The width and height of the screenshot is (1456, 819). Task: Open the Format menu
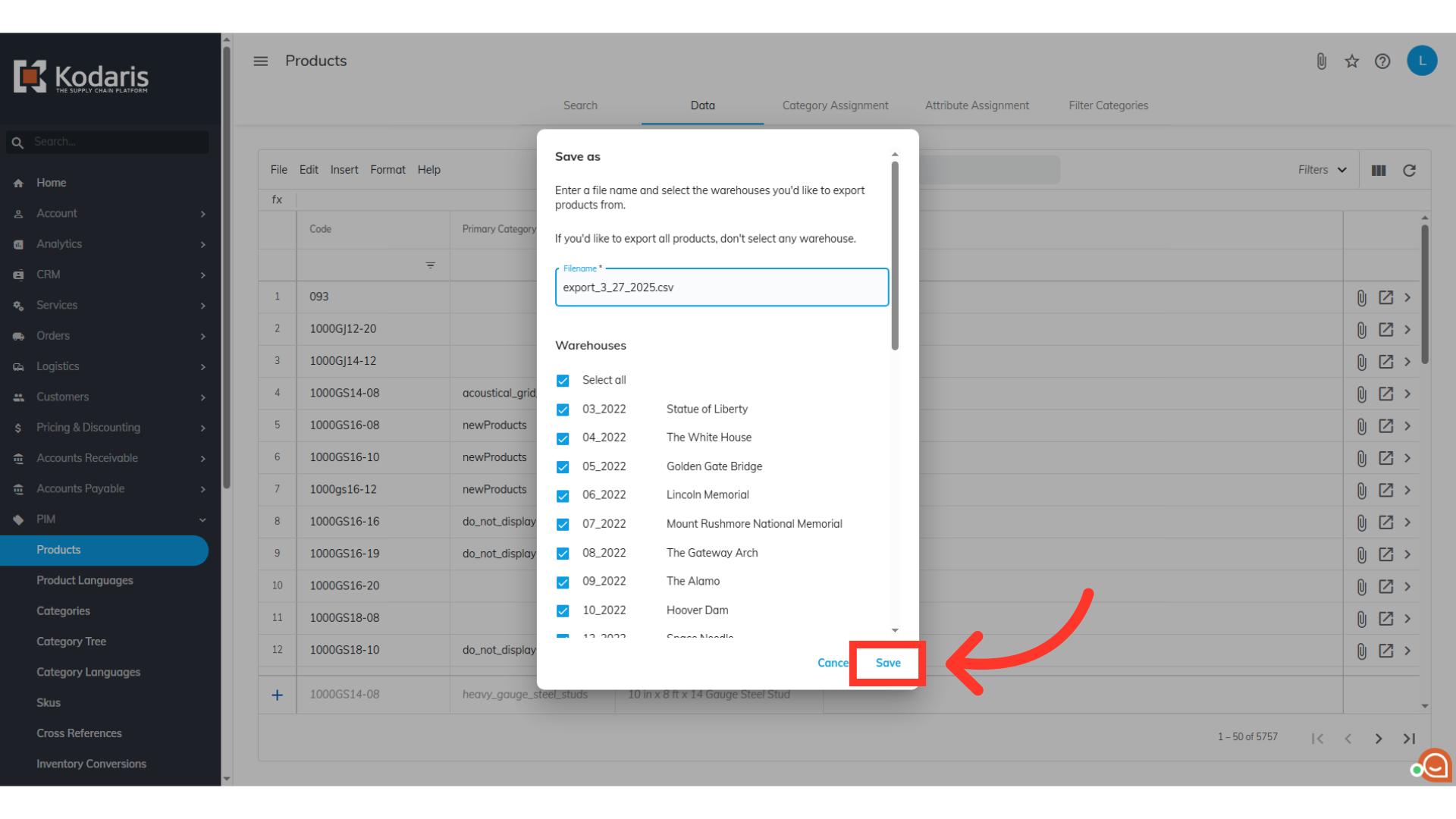point(388,170)
